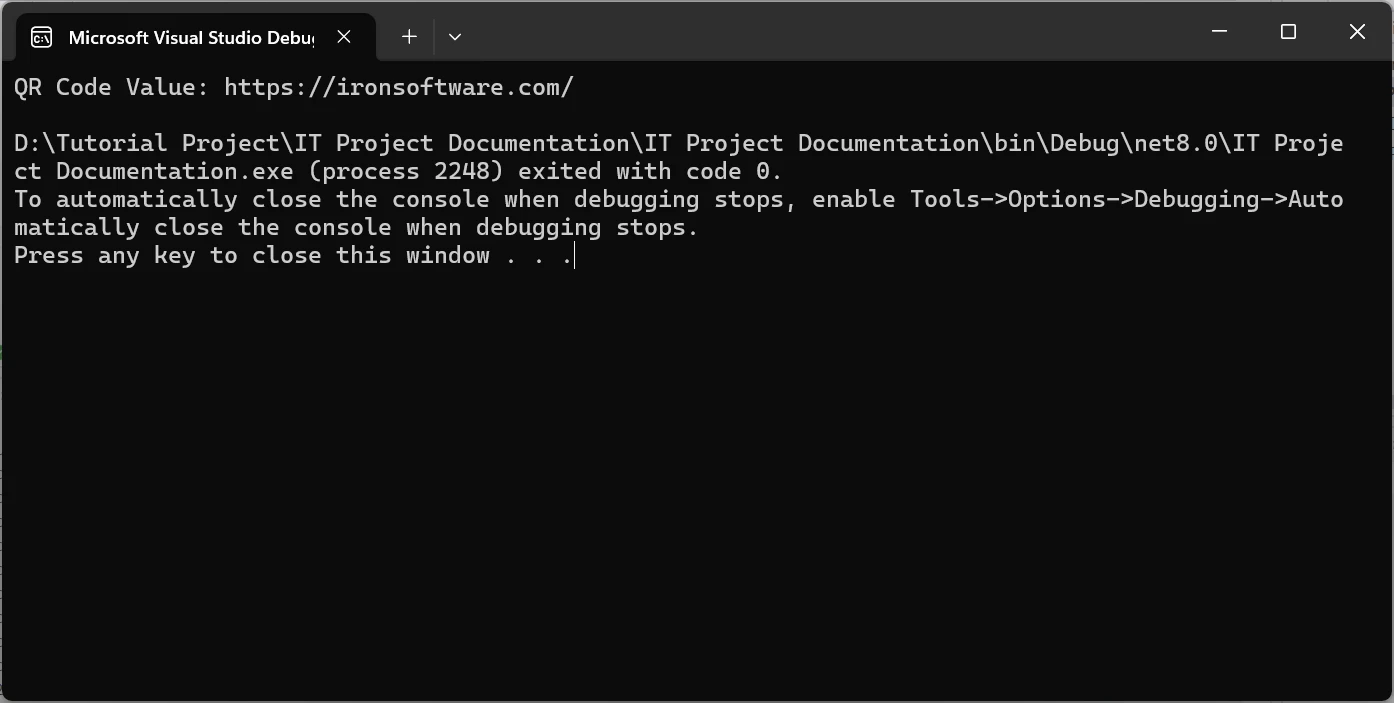Close the console window
Viewport: 1394px width, 703px height.
coord(1357,32)
